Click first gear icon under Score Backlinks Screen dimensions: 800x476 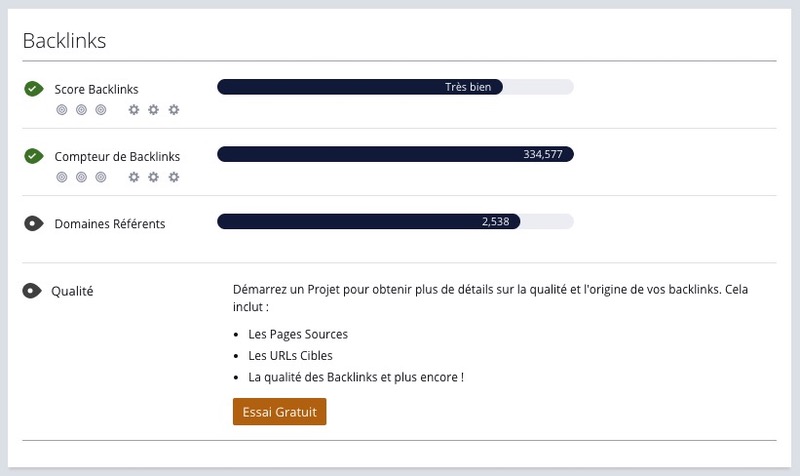(x=134, y=109)
